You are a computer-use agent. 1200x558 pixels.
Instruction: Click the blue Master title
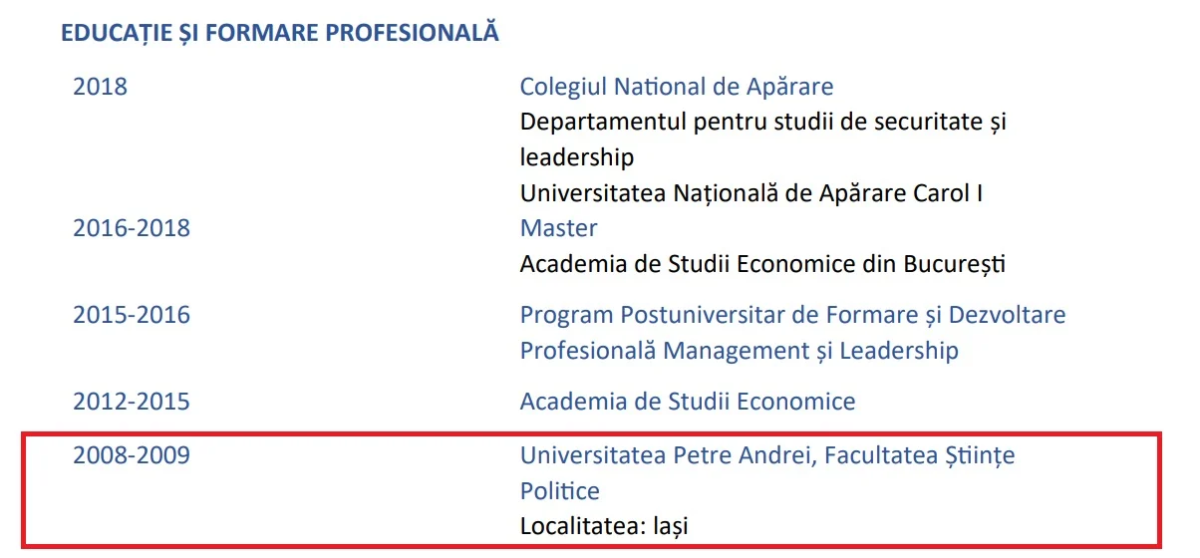click(x=558, y=228)
